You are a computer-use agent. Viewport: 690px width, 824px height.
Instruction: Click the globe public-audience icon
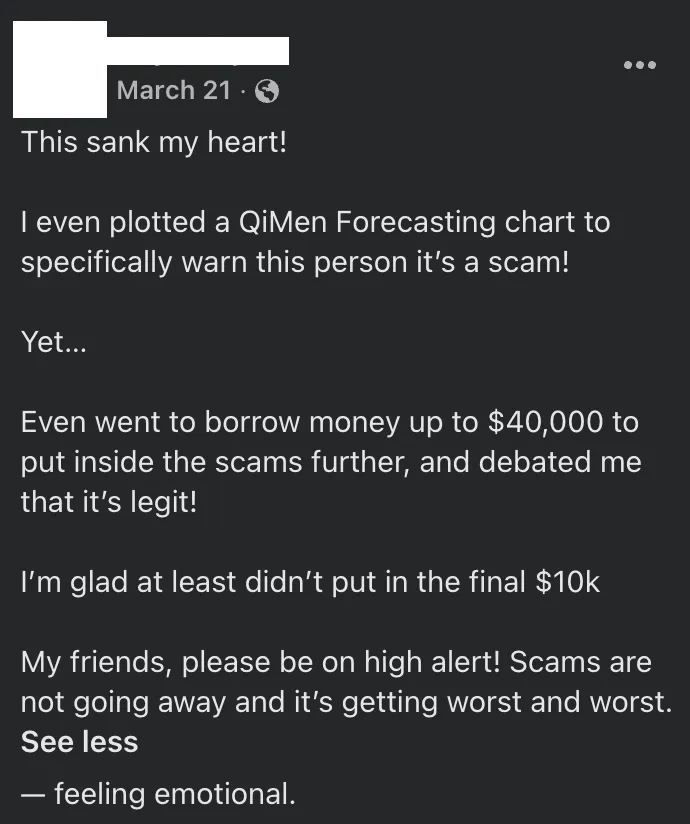267,92
